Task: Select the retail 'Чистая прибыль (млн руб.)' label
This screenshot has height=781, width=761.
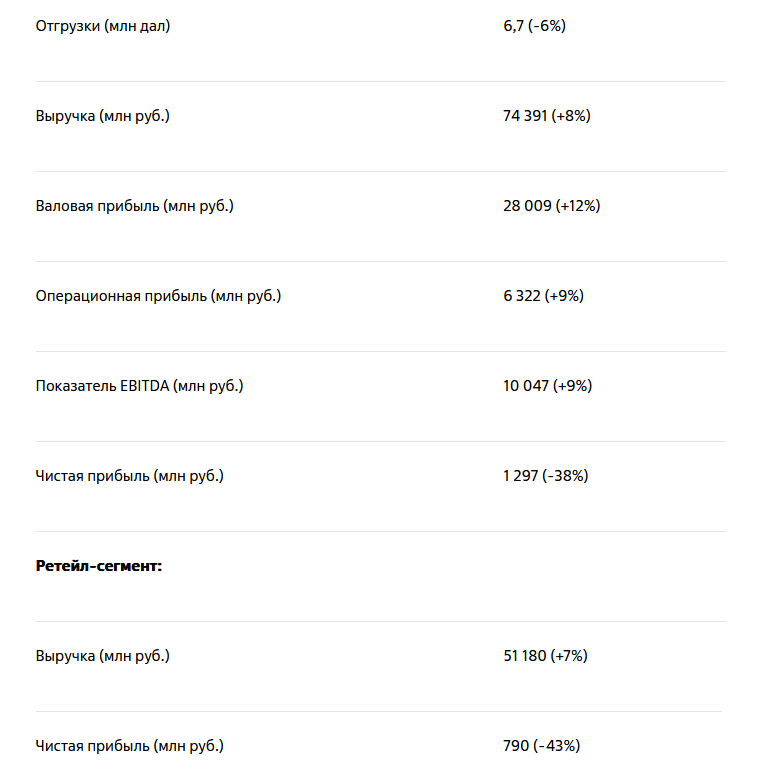Action: pyautogui.click(x=129, y=747)
